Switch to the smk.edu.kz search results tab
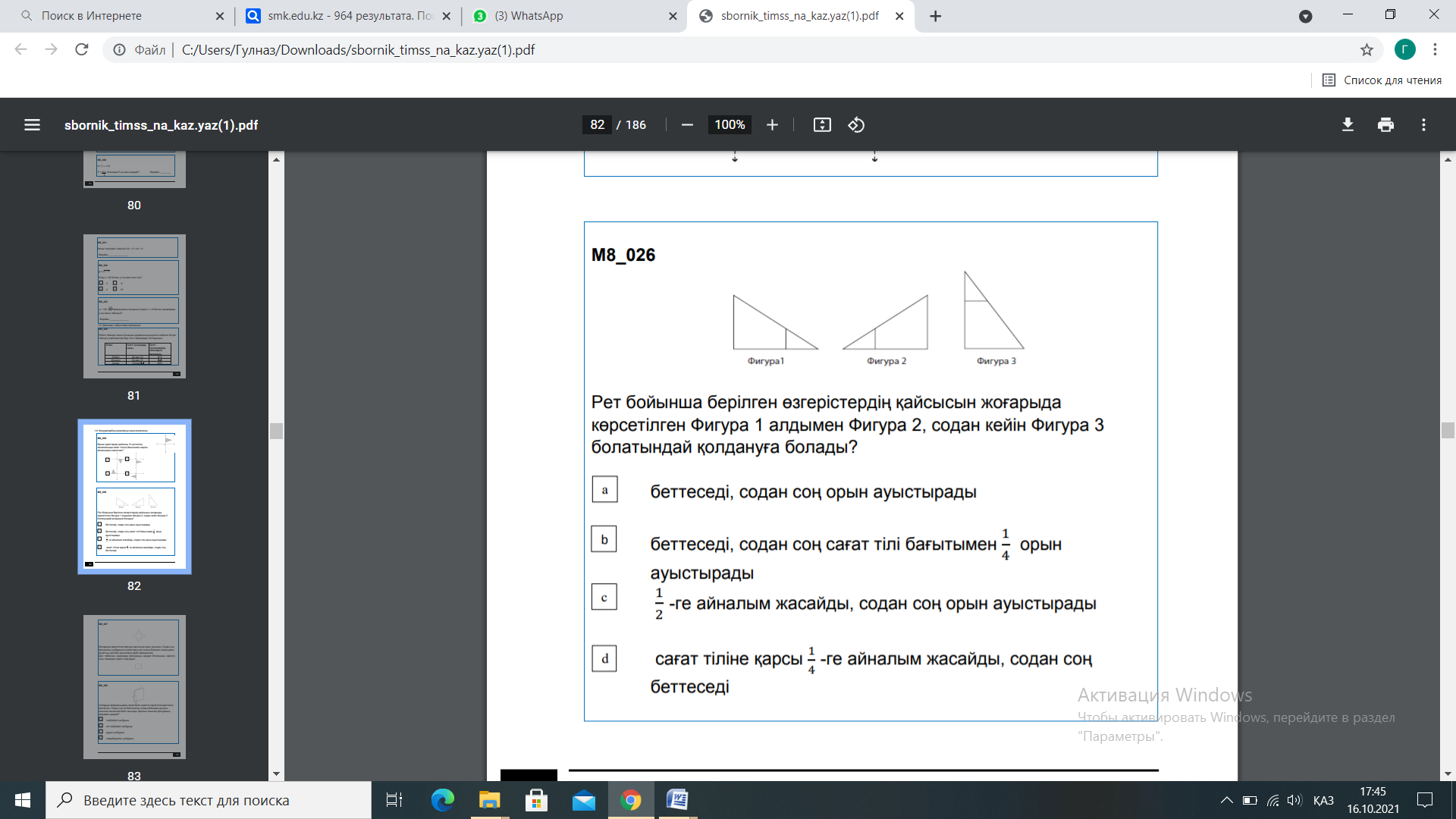The image size is (1456, 819). pyautogui.click(x=349, y=16)
